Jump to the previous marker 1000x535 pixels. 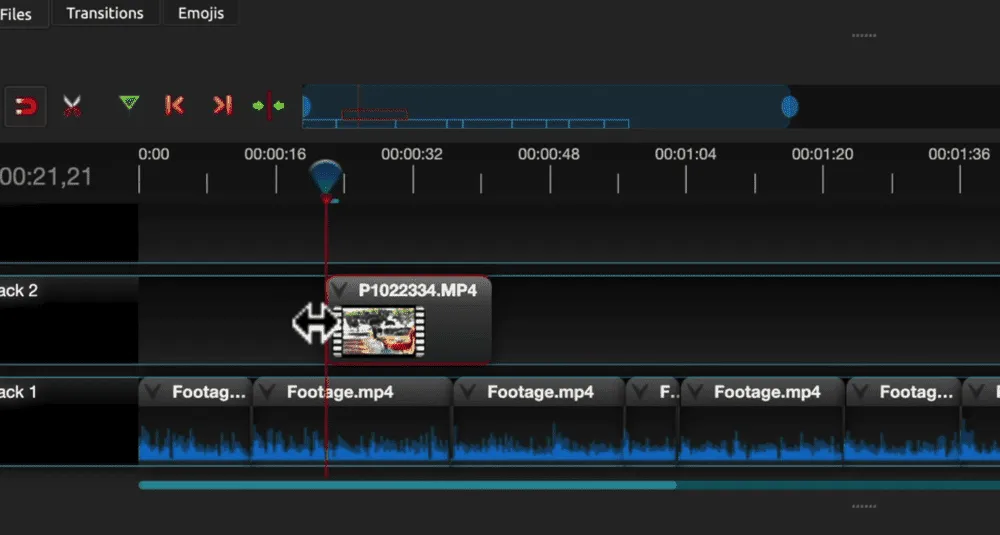(174, 105)
